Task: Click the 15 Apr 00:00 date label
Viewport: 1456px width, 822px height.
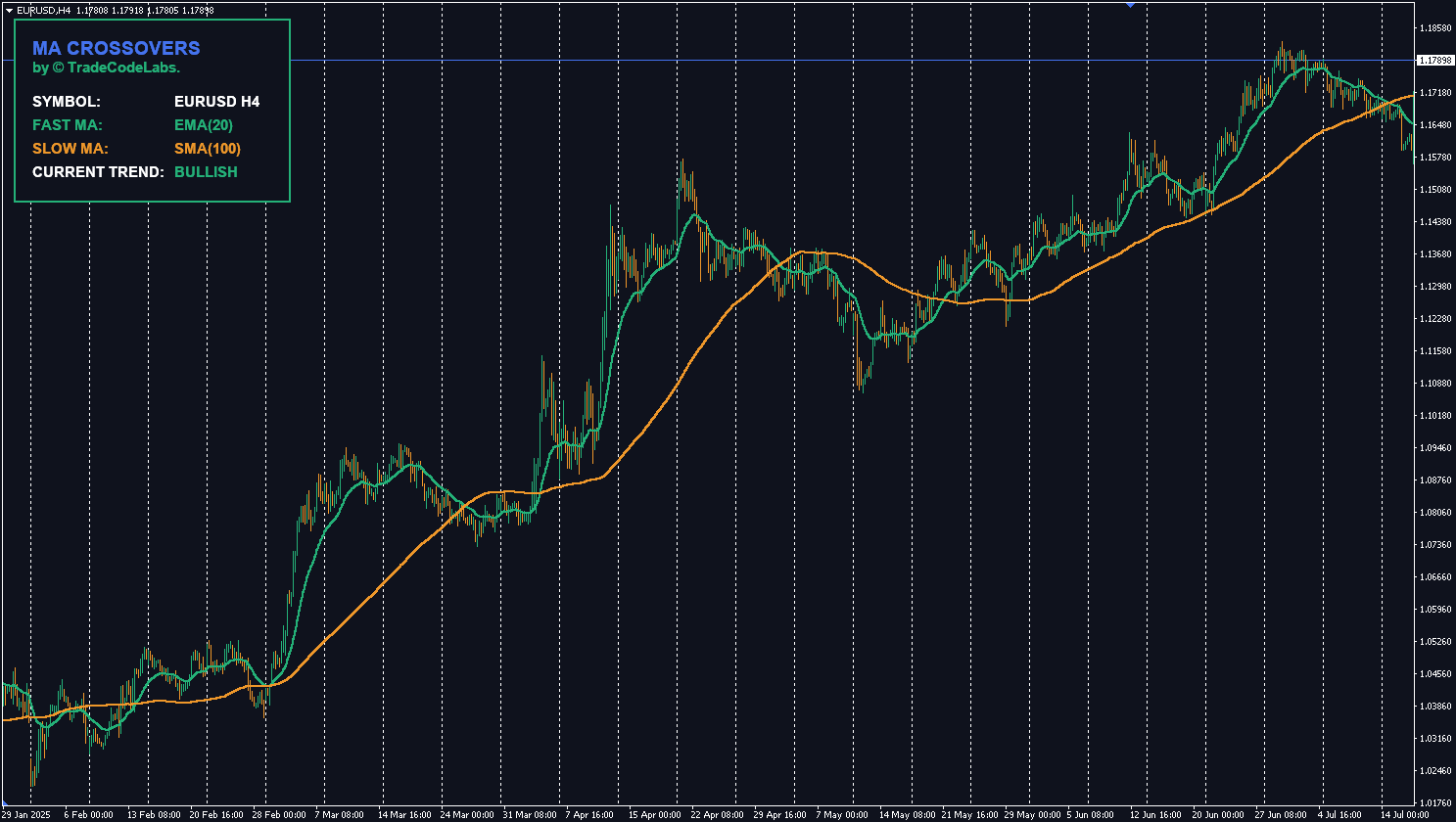Action: point(654,814)
